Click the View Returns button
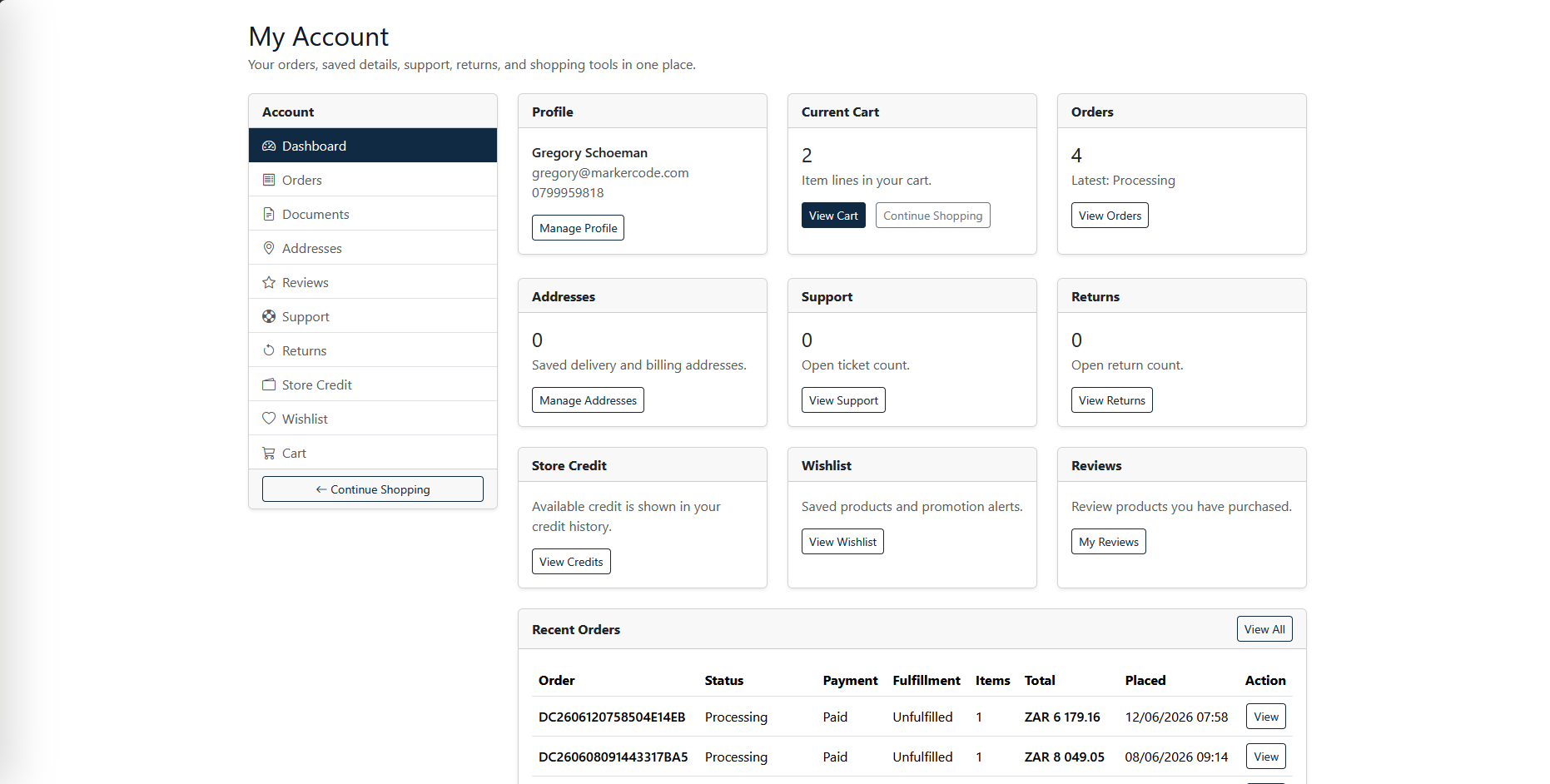The image size is (1550, 784). (1111, 400)
